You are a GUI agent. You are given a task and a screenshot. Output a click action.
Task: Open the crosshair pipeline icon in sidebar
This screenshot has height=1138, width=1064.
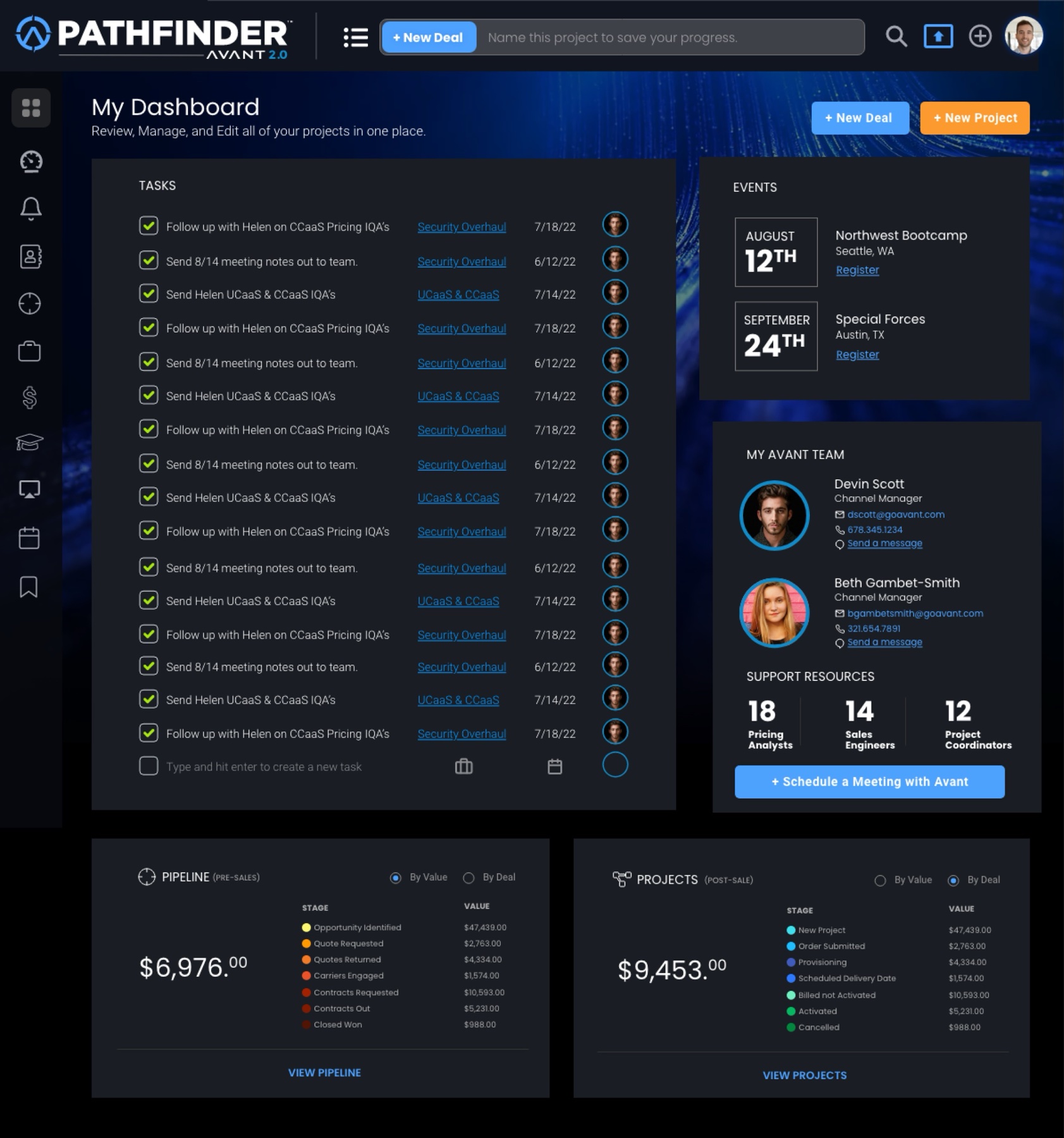pos(30,303)
